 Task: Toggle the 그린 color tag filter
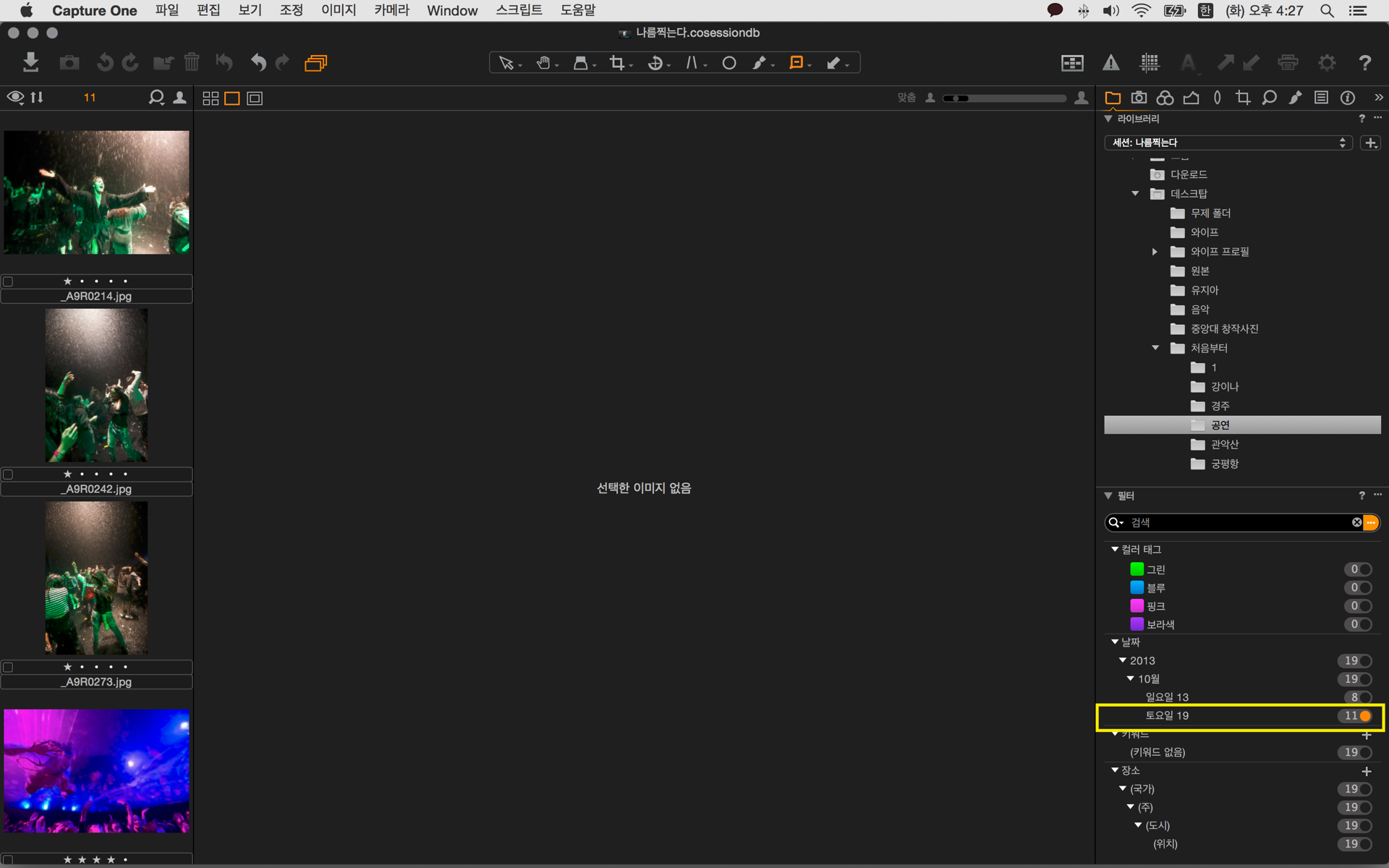pos(1364,569)
